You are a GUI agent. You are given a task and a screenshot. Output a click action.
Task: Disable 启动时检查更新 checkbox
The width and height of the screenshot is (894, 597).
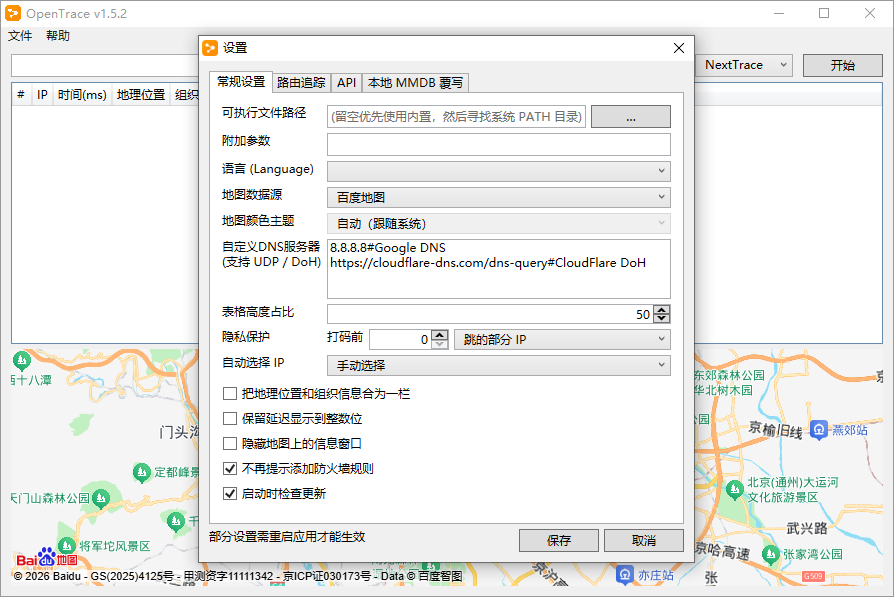230,493
